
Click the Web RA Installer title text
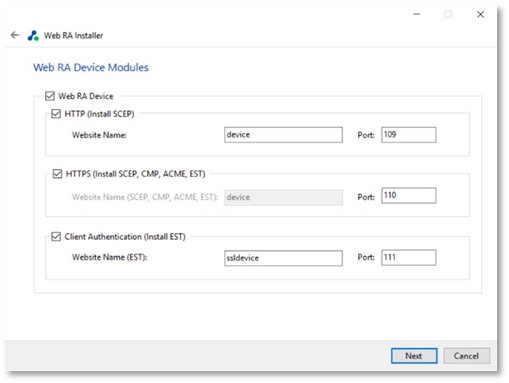point(74,35)
